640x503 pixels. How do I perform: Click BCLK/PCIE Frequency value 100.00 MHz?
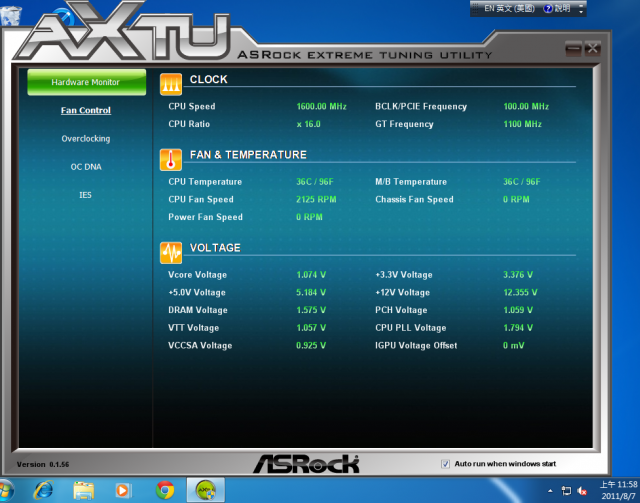pos(526,107)
